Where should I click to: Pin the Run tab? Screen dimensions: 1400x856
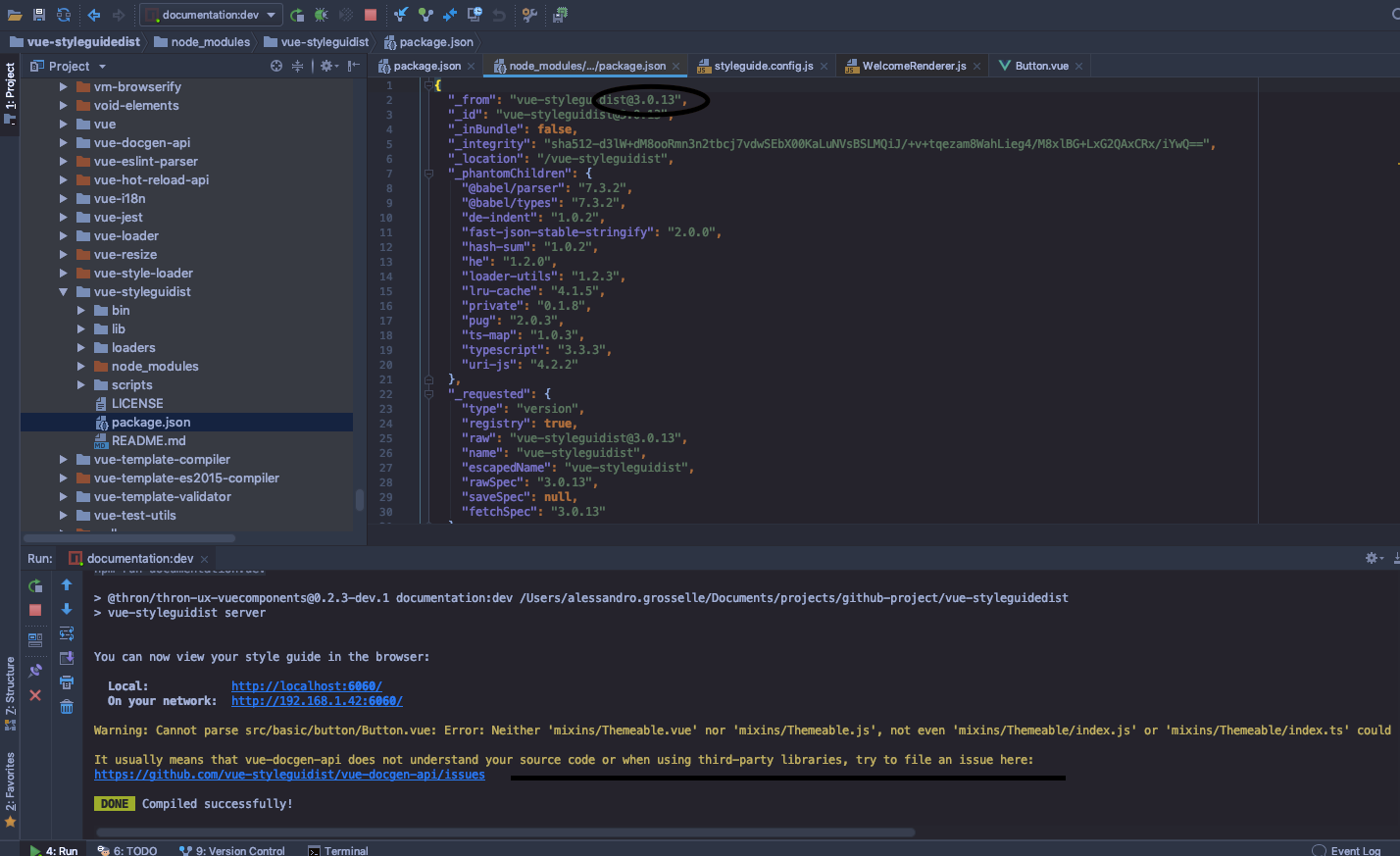point(35,671)
